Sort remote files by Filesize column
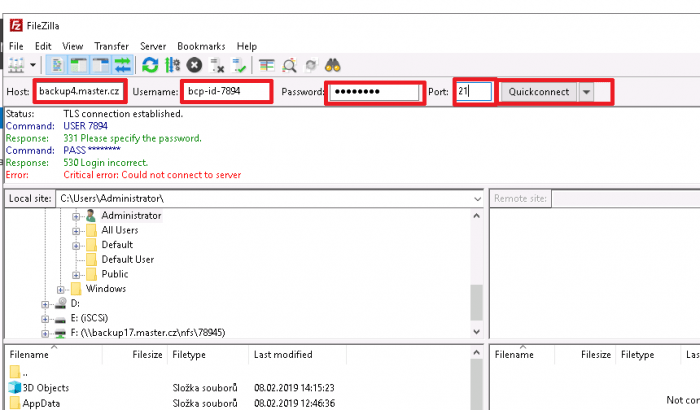The width and height of the screenshot is (700, 410). coord(586,355)
